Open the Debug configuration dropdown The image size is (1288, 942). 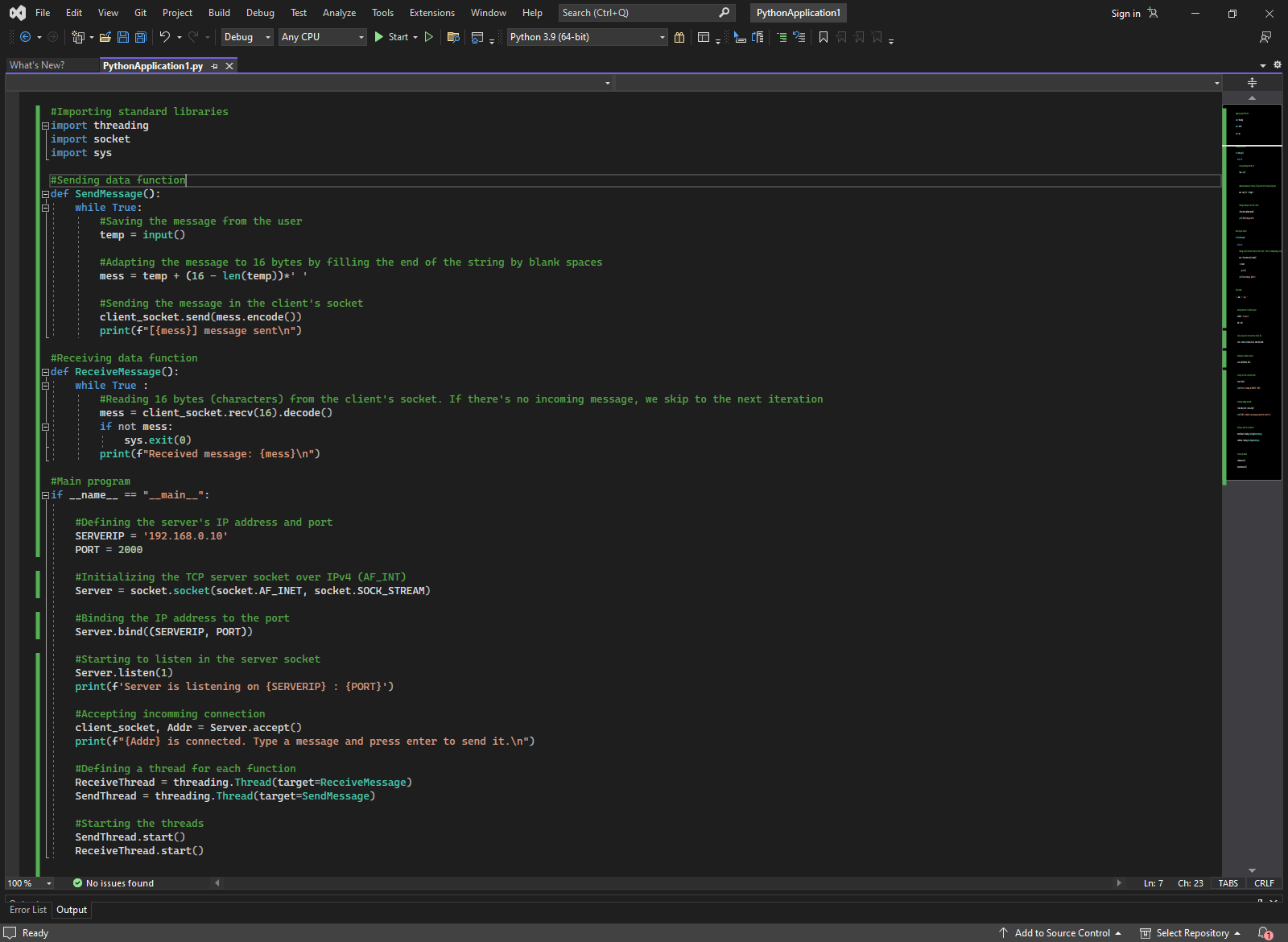[246, 37]
